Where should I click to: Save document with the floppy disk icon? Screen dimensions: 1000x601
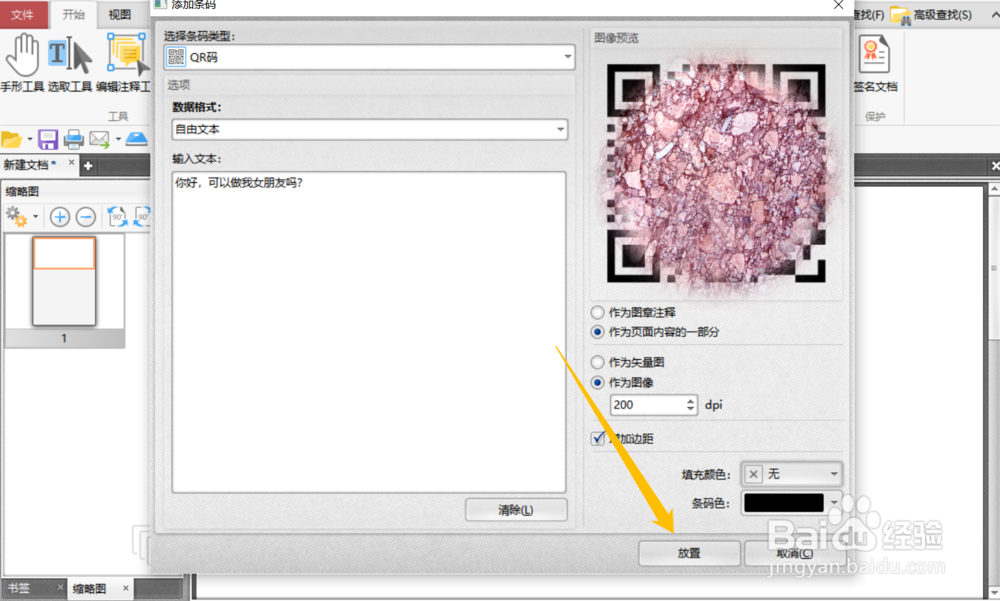click(48, 139)
